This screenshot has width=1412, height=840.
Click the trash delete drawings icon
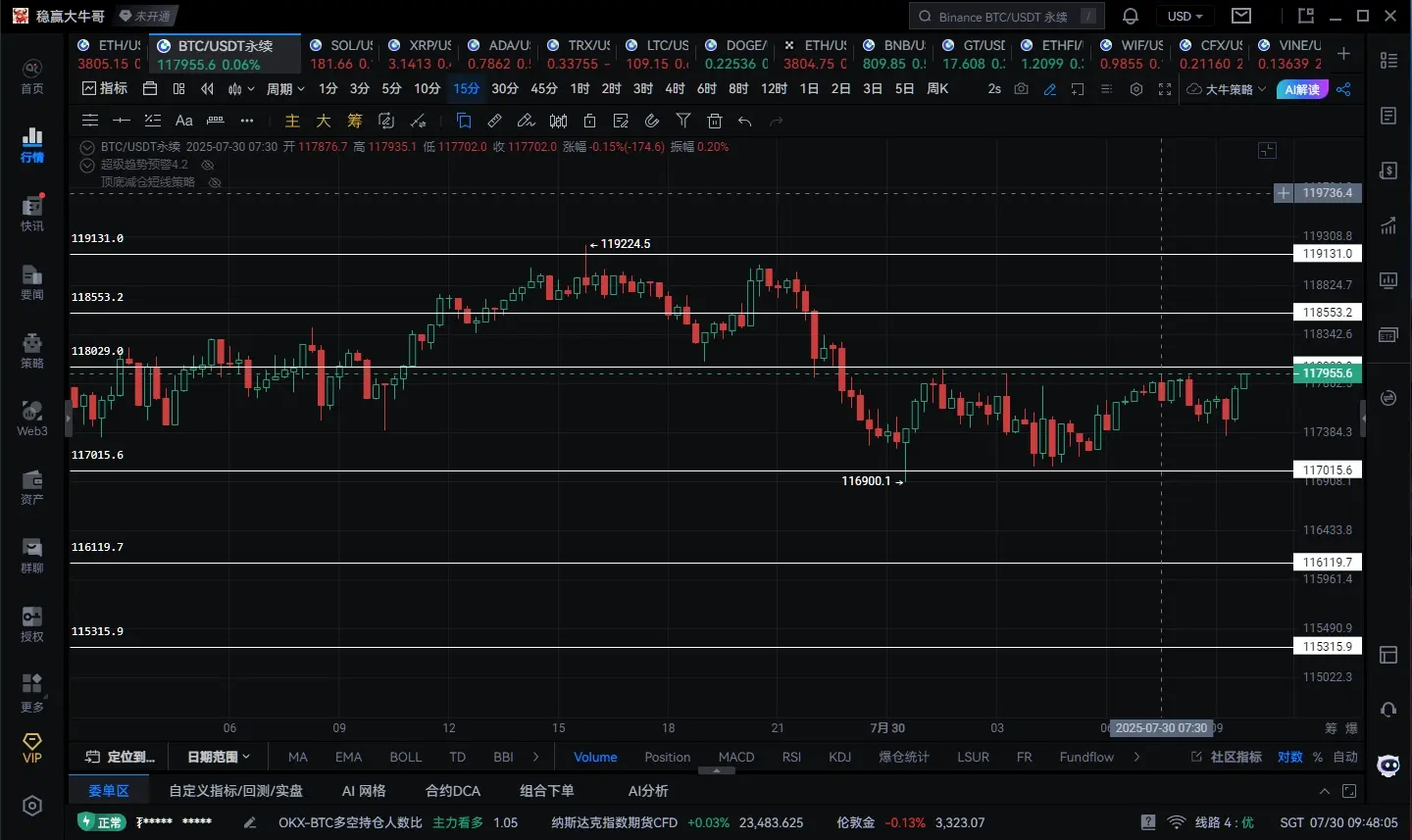tap(715, 121)
